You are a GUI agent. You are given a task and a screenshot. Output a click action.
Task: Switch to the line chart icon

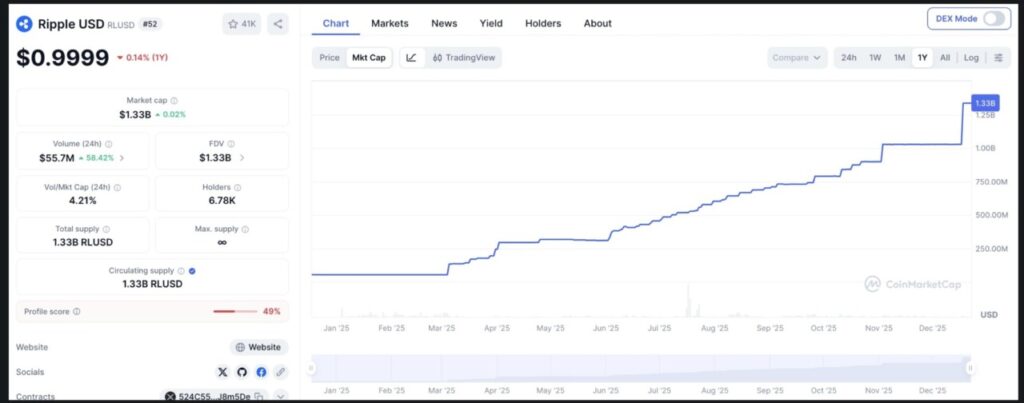tap(411, 58)
